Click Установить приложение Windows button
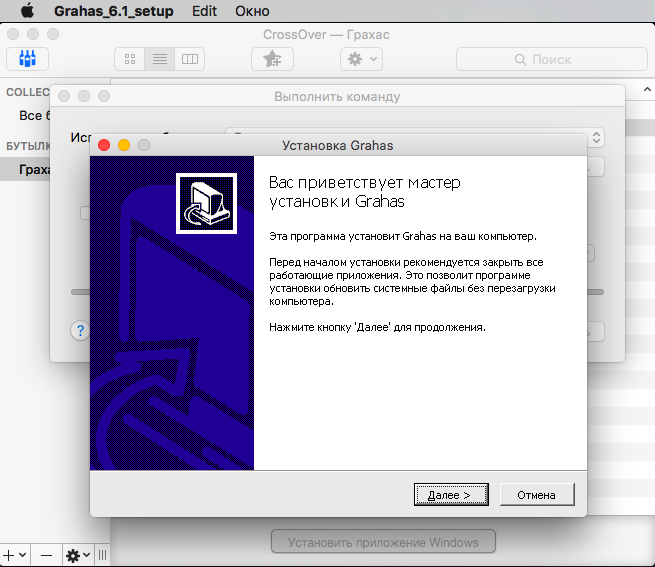The width and height of the screenshot is (655, 567). [x=383, y=542]
